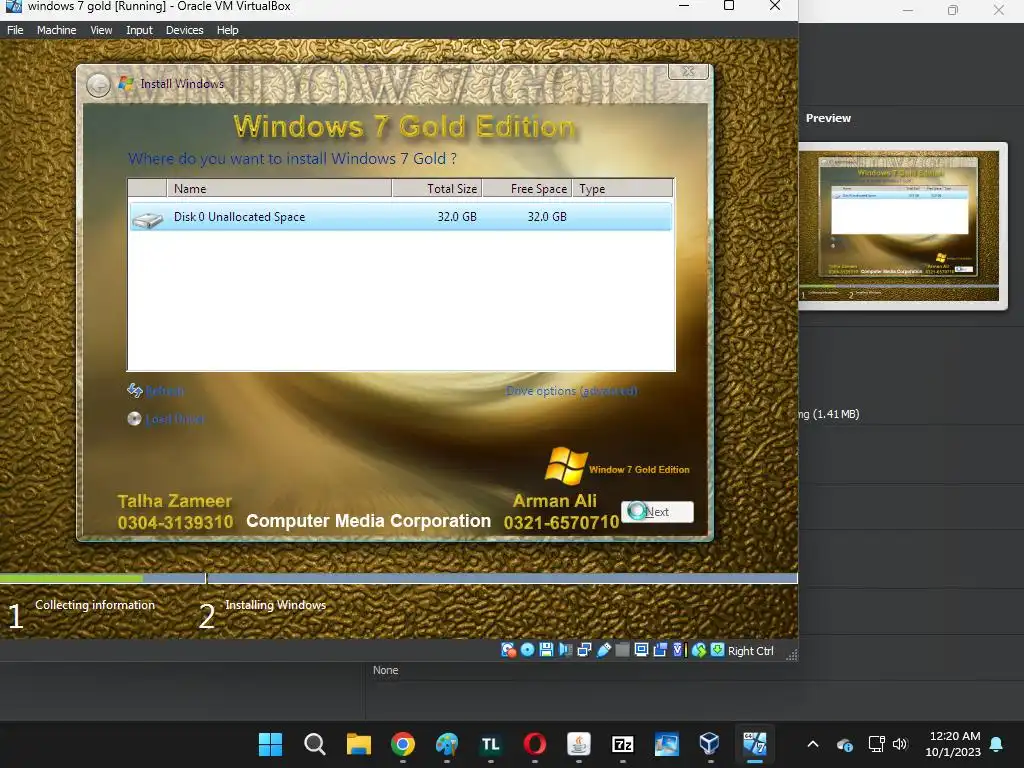The image size is (1024, 768).
Task: Click the network icon in the system tray
Action: point(876,744)
